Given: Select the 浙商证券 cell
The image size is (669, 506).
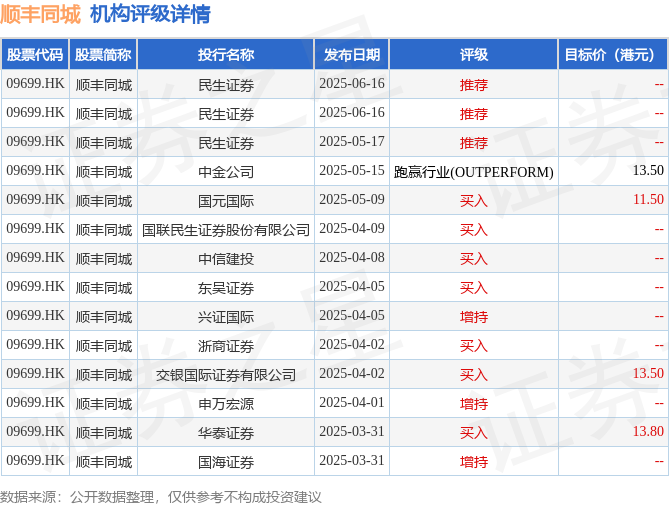Looking at the screenshot, I should pos(226,346).
